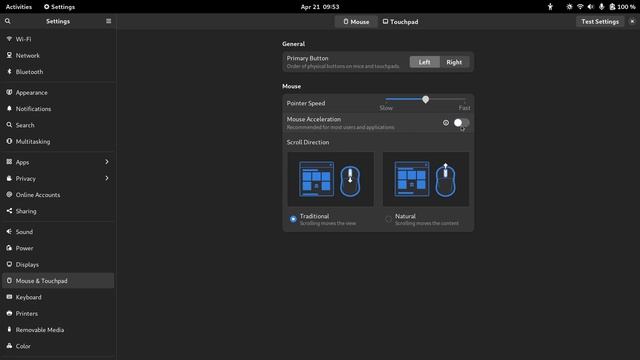
Task: Toggle the Mouse Acceleration switch
Action: click(461, 122)
